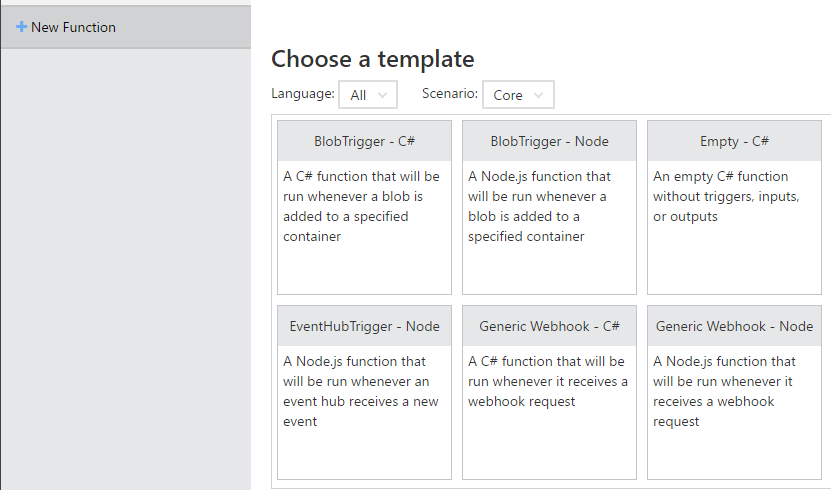
Task: Select Generic Webhook - C# template title
Action: [549, 326]
